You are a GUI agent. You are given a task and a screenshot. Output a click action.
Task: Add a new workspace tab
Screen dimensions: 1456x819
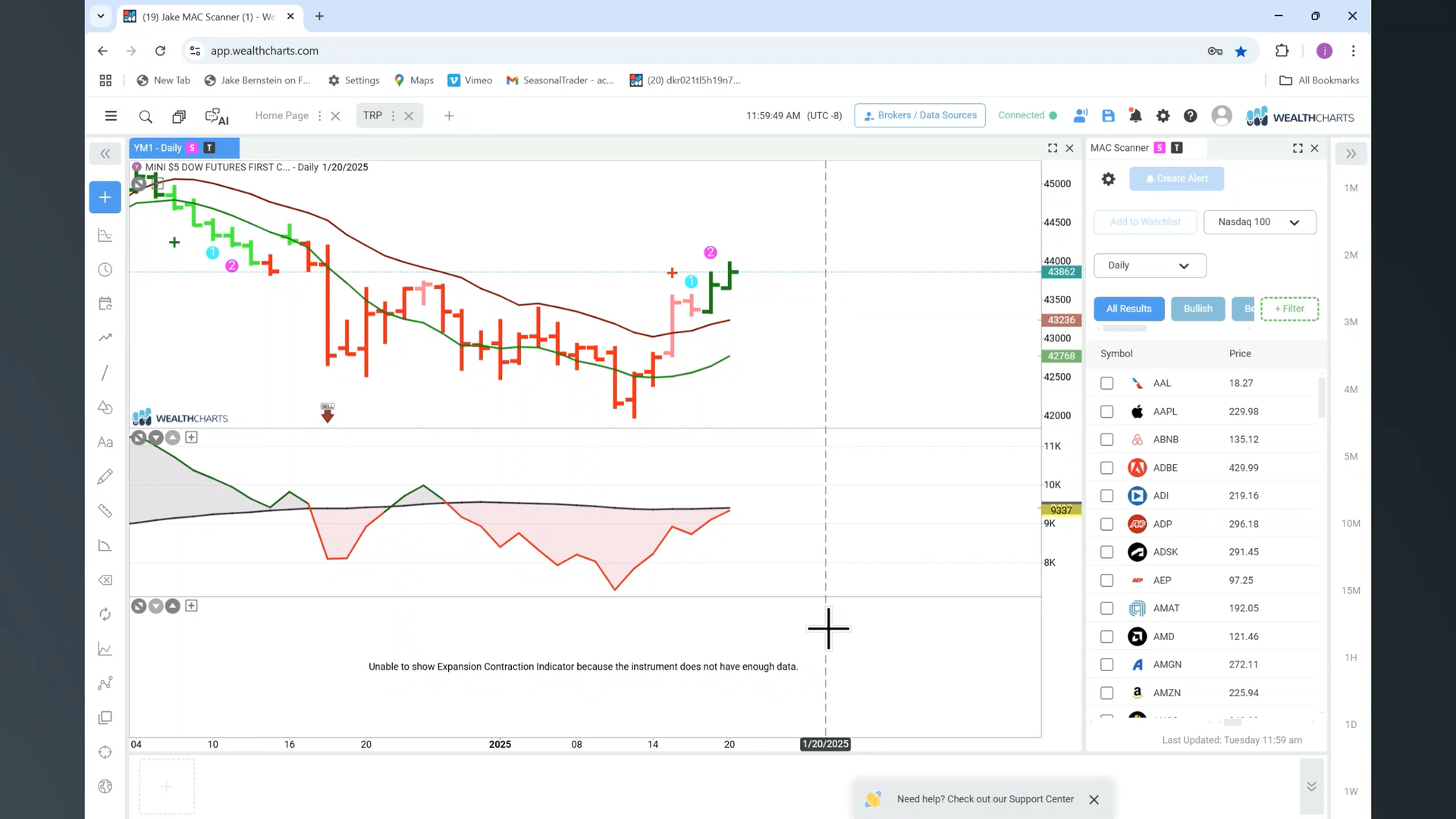[449, 116]
